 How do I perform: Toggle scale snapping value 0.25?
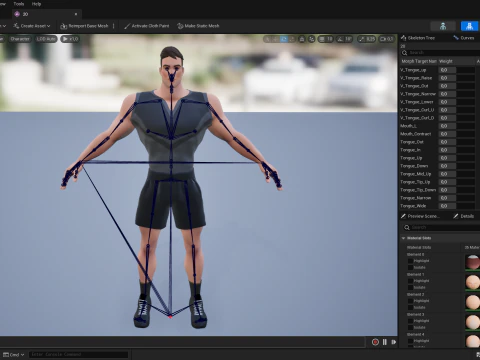click(367, 39)
